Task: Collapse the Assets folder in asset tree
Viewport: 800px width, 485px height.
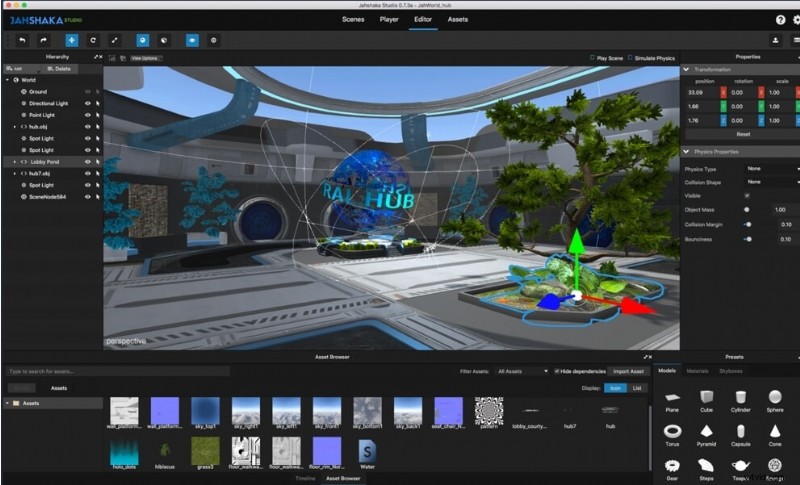Action: pyautogui.click(x=7, y=403)
